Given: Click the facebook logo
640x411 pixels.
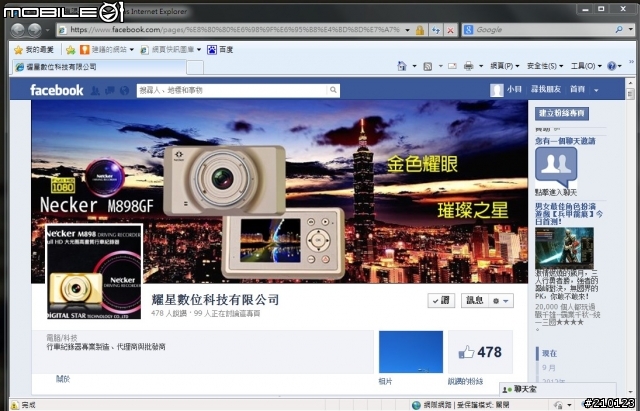Looking at the screenshot, I should point(56,90).
